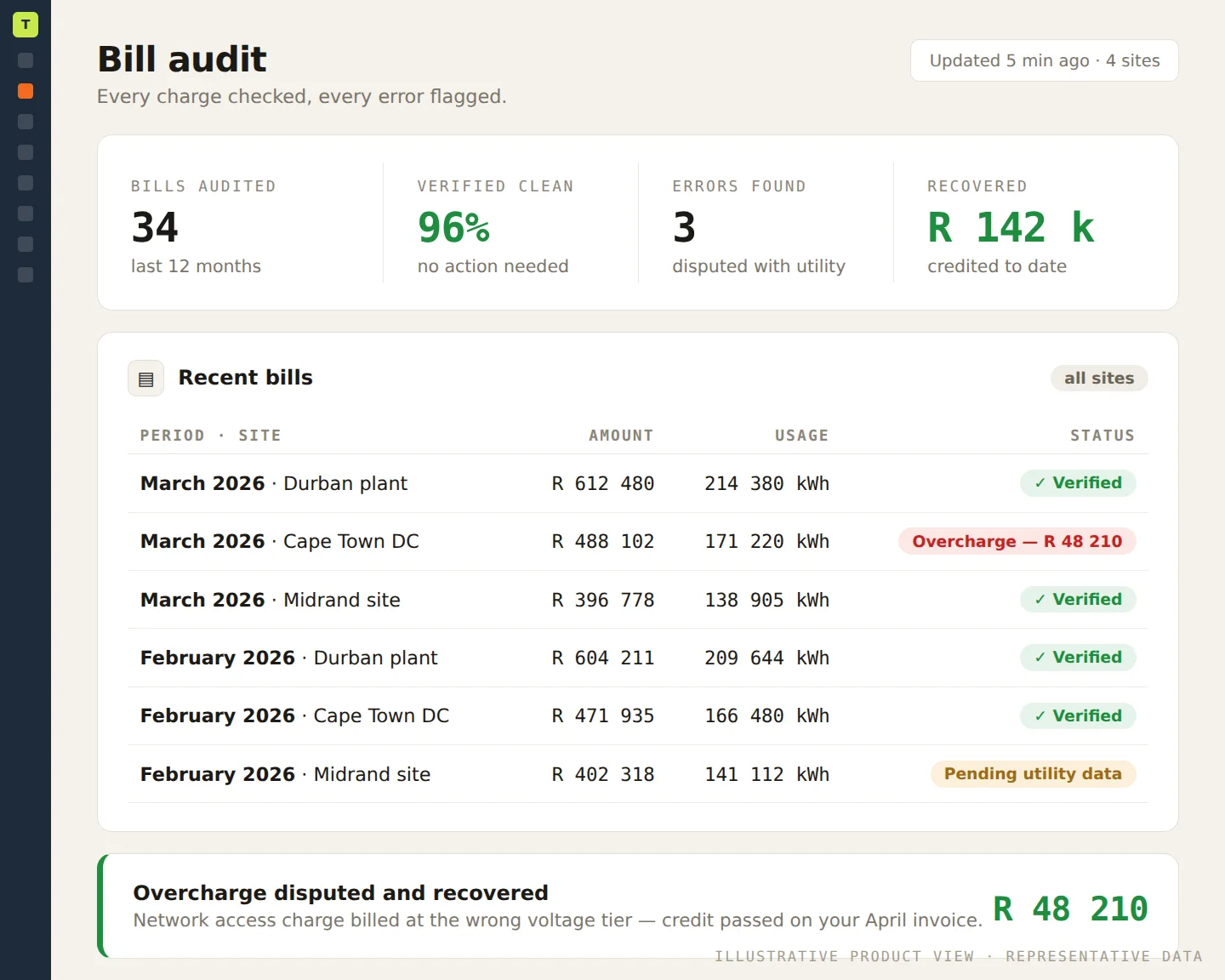The width and height of the screenshot is (1225, 980).
Task: Click the usage 214 380 kWh
Action: pos(766,483)
